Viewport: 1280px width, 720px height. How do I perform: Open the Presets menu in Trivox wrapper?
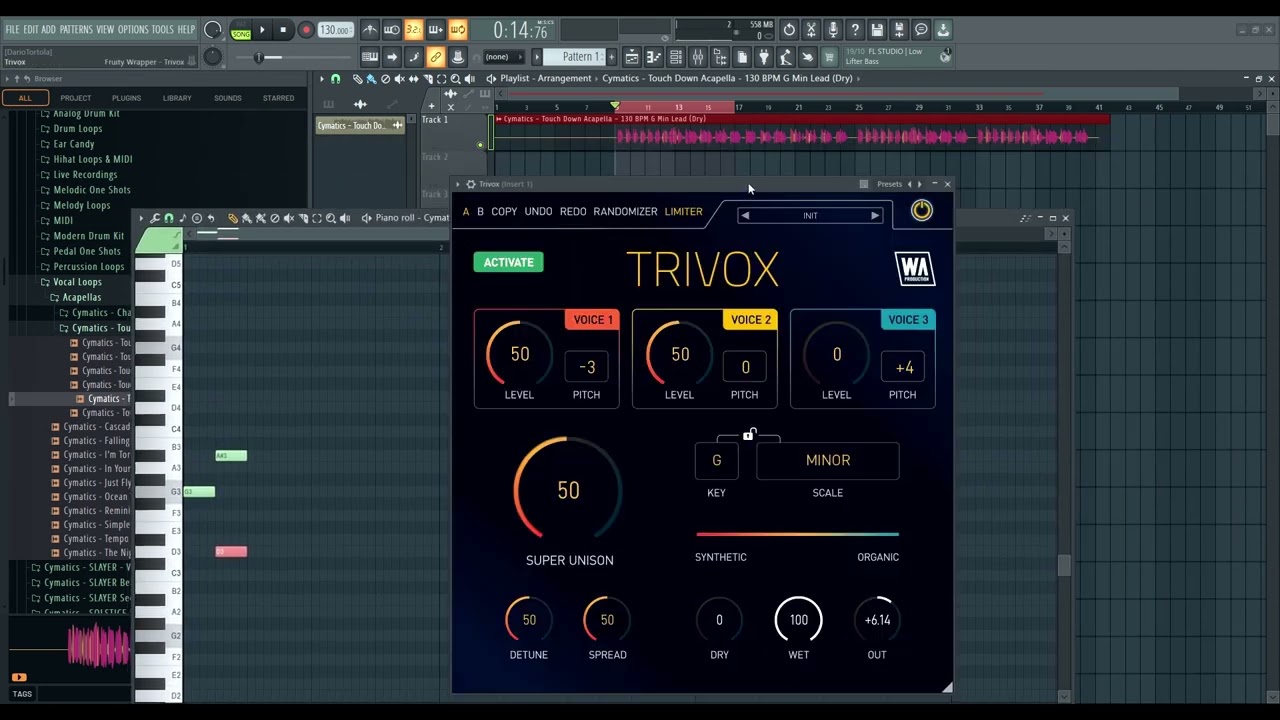pyautogui.click(x=889, y=184)
